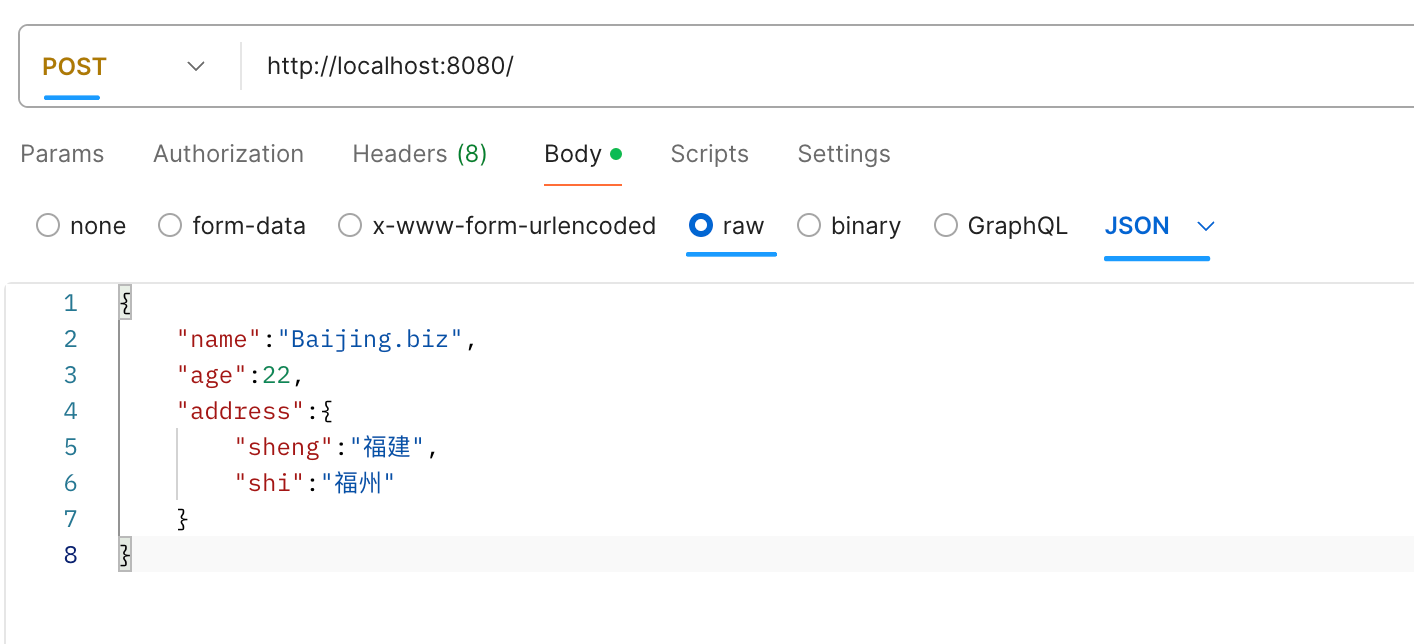Collapse the root JSON object on line 1
This screenshot has height=644, width=1414.
[x=124, y=302]
